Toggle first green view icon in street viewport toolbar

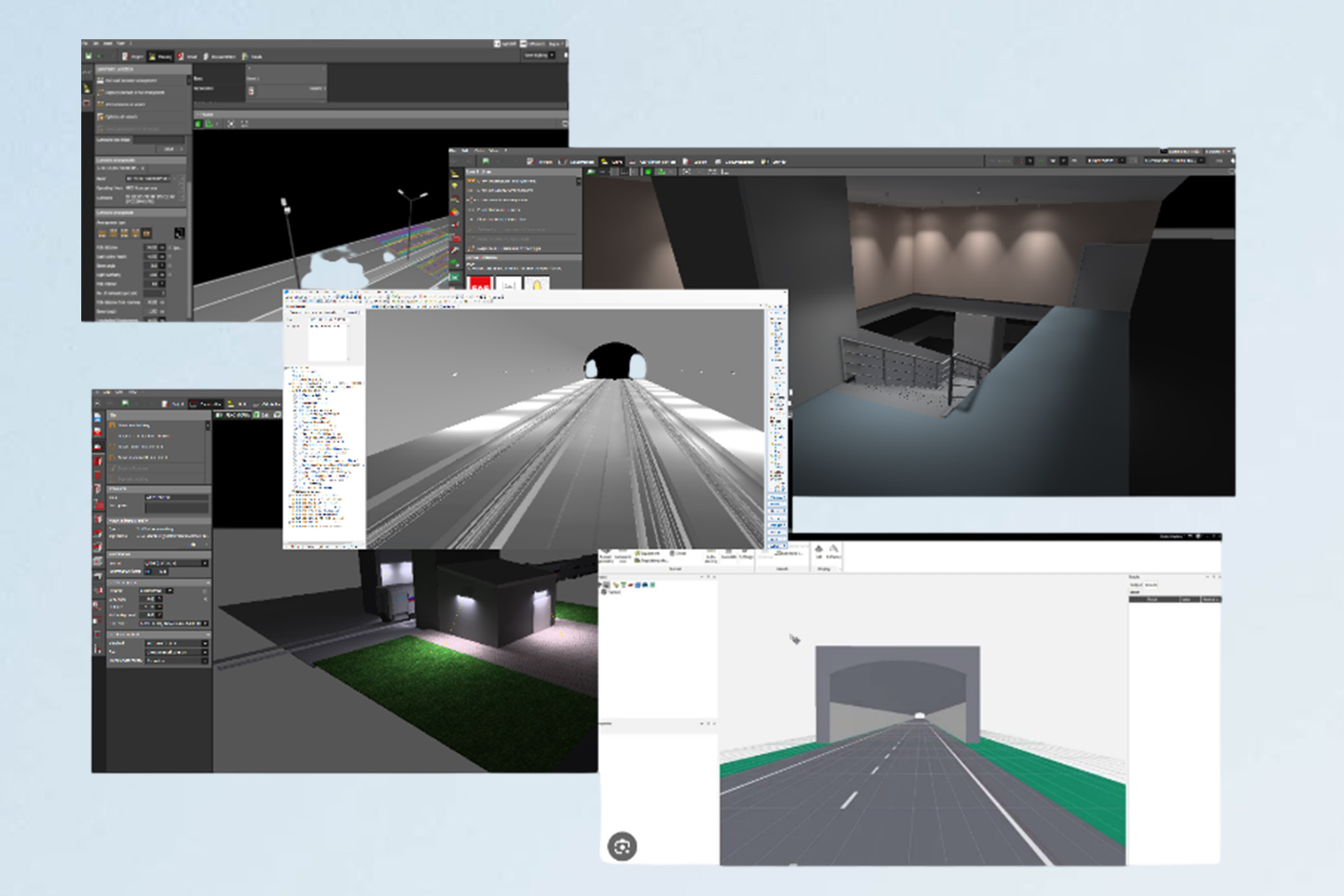pyautogui.click(x=199, y=124)
